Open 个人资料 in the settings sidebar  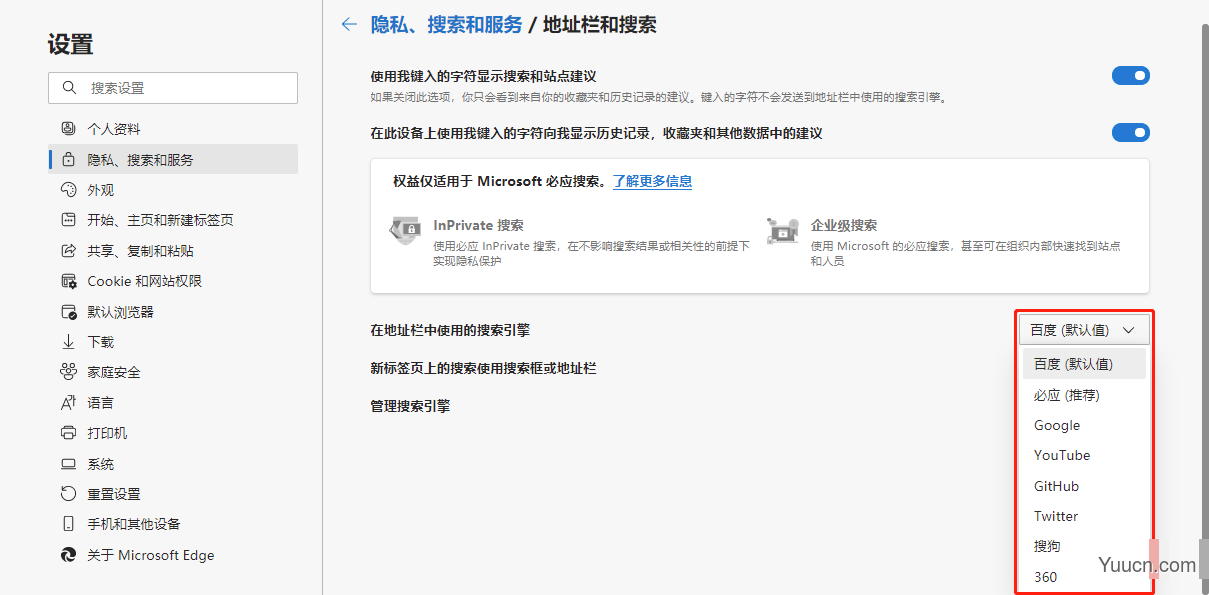[x=173, y=129]
